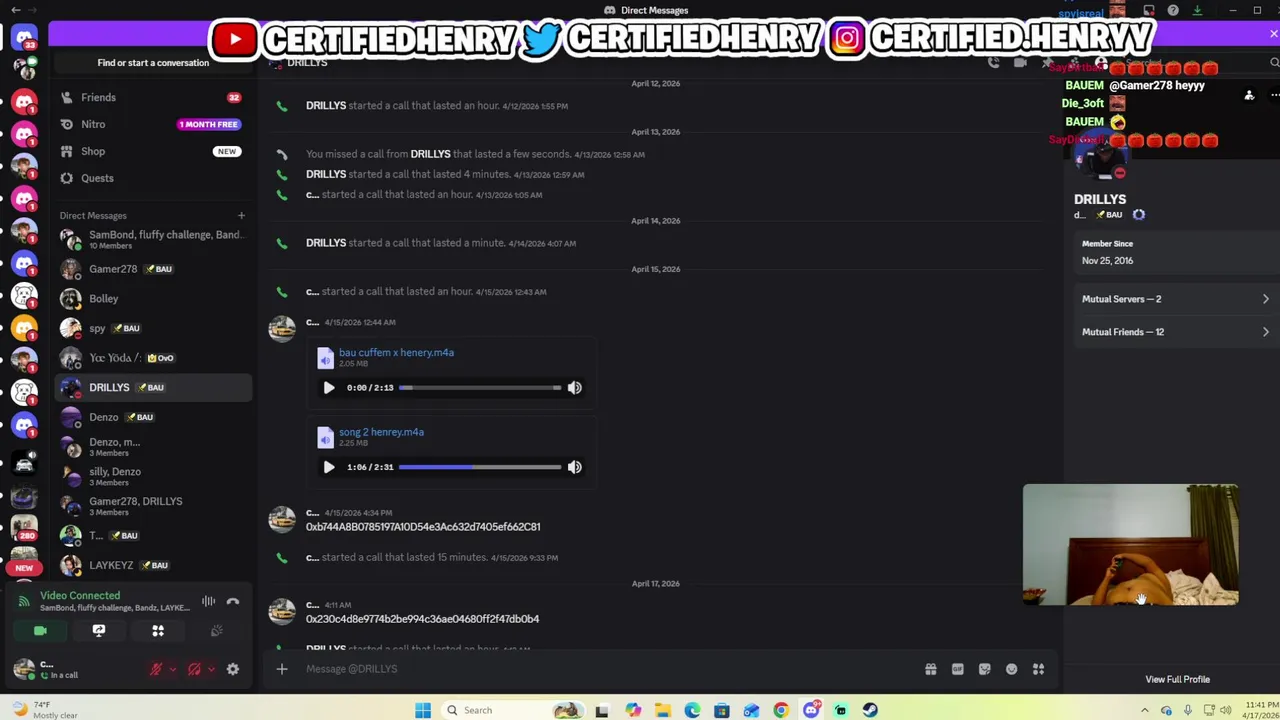Unmute the microphone
The height and width of the screenshot is (720, 1280).
[156, 669]
